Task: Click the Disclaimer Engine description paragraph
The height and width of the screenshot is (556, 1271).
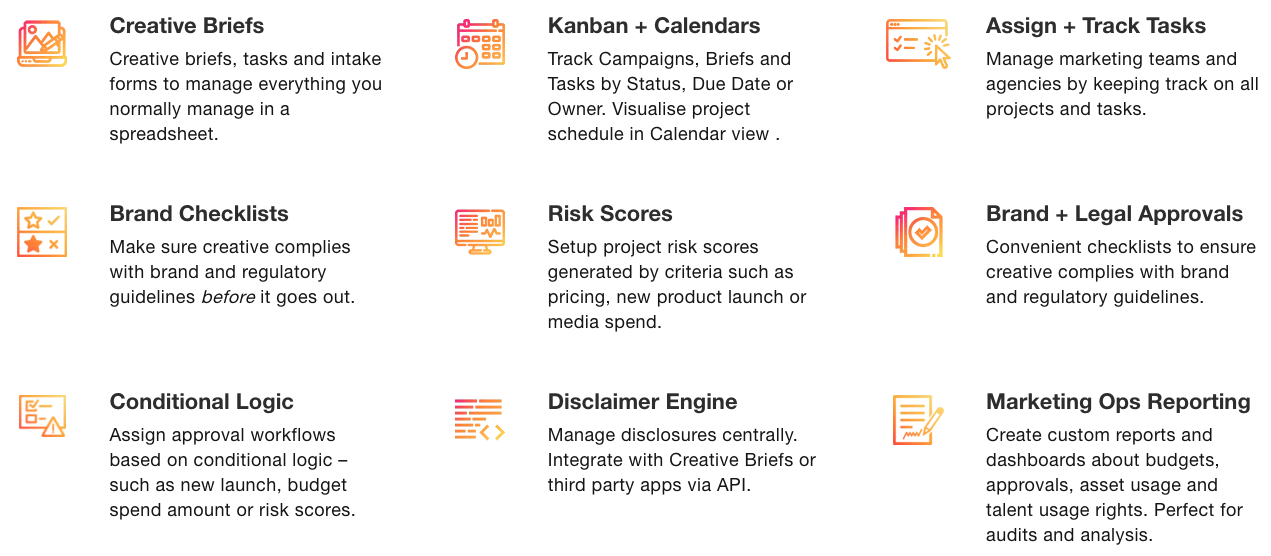Action: coord(682,460)
